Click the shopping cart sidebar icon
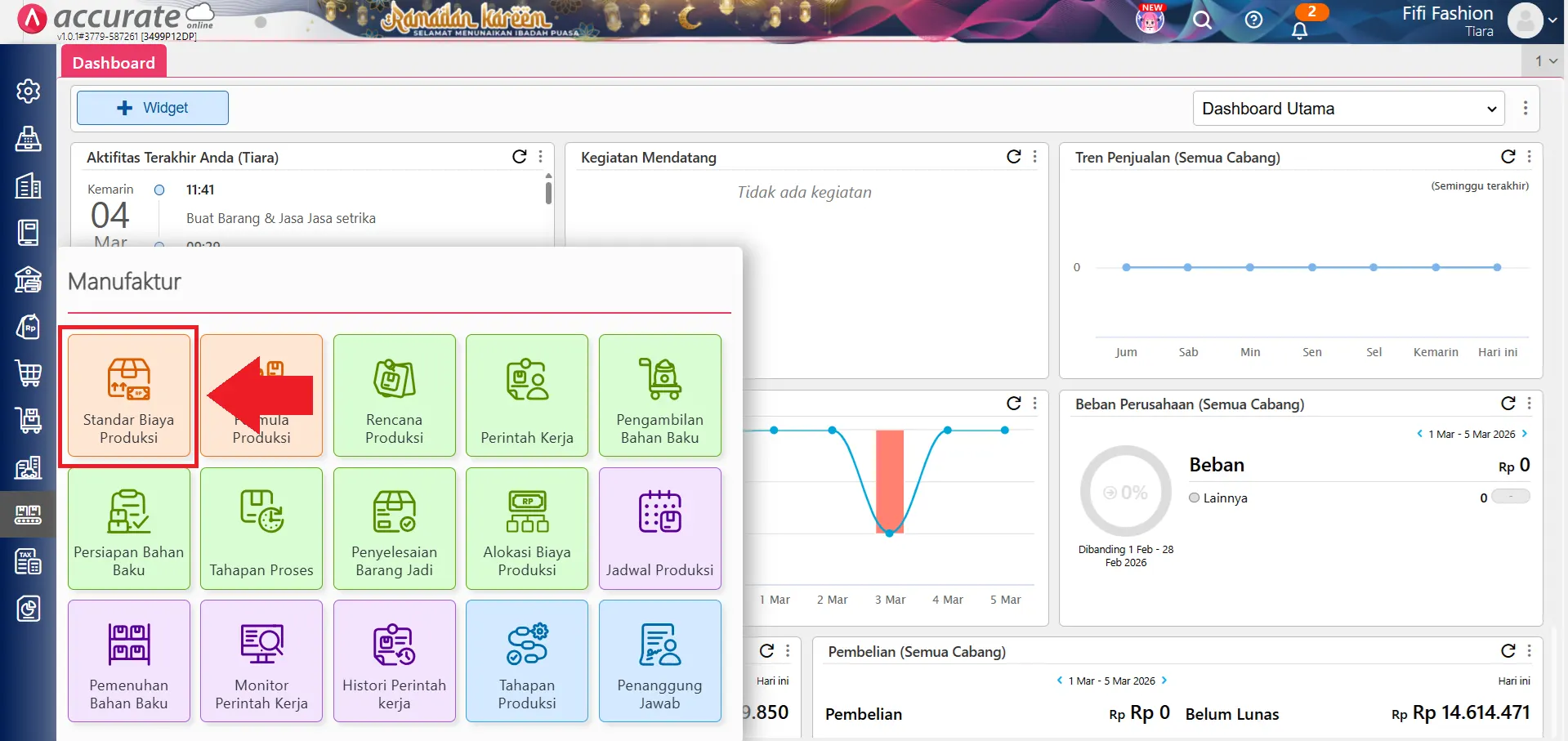Image resolution: width=1568 pixels, height=741 pixels. click(29, 373)
